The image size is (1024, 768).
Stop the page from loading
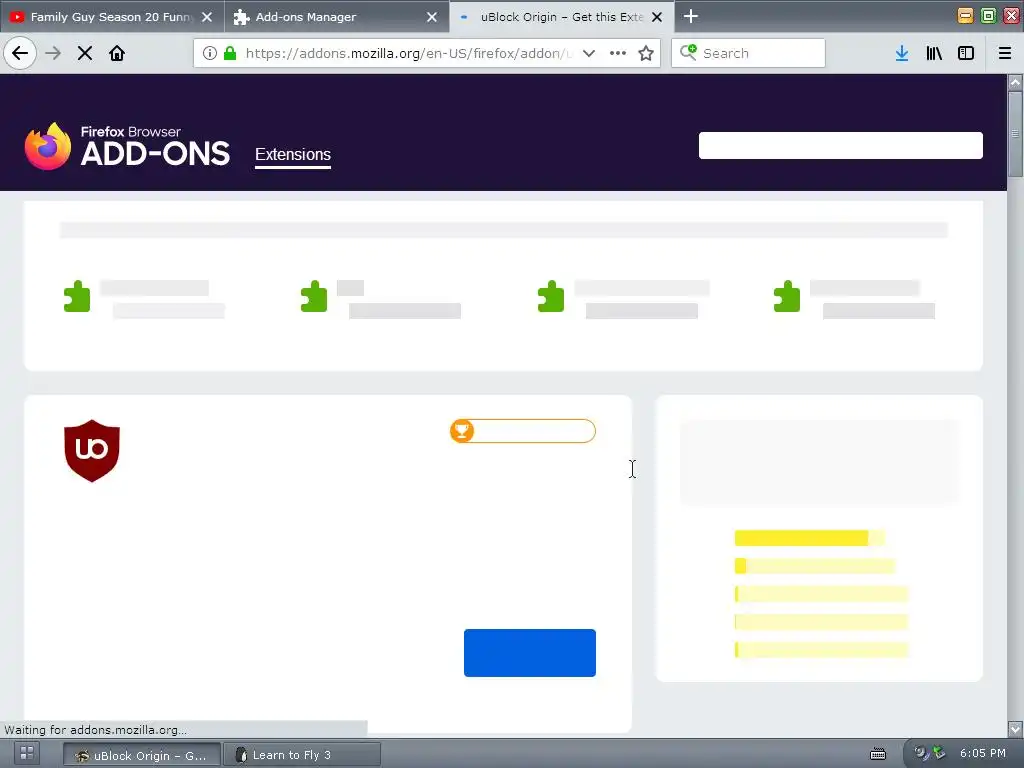click(85, 53)
